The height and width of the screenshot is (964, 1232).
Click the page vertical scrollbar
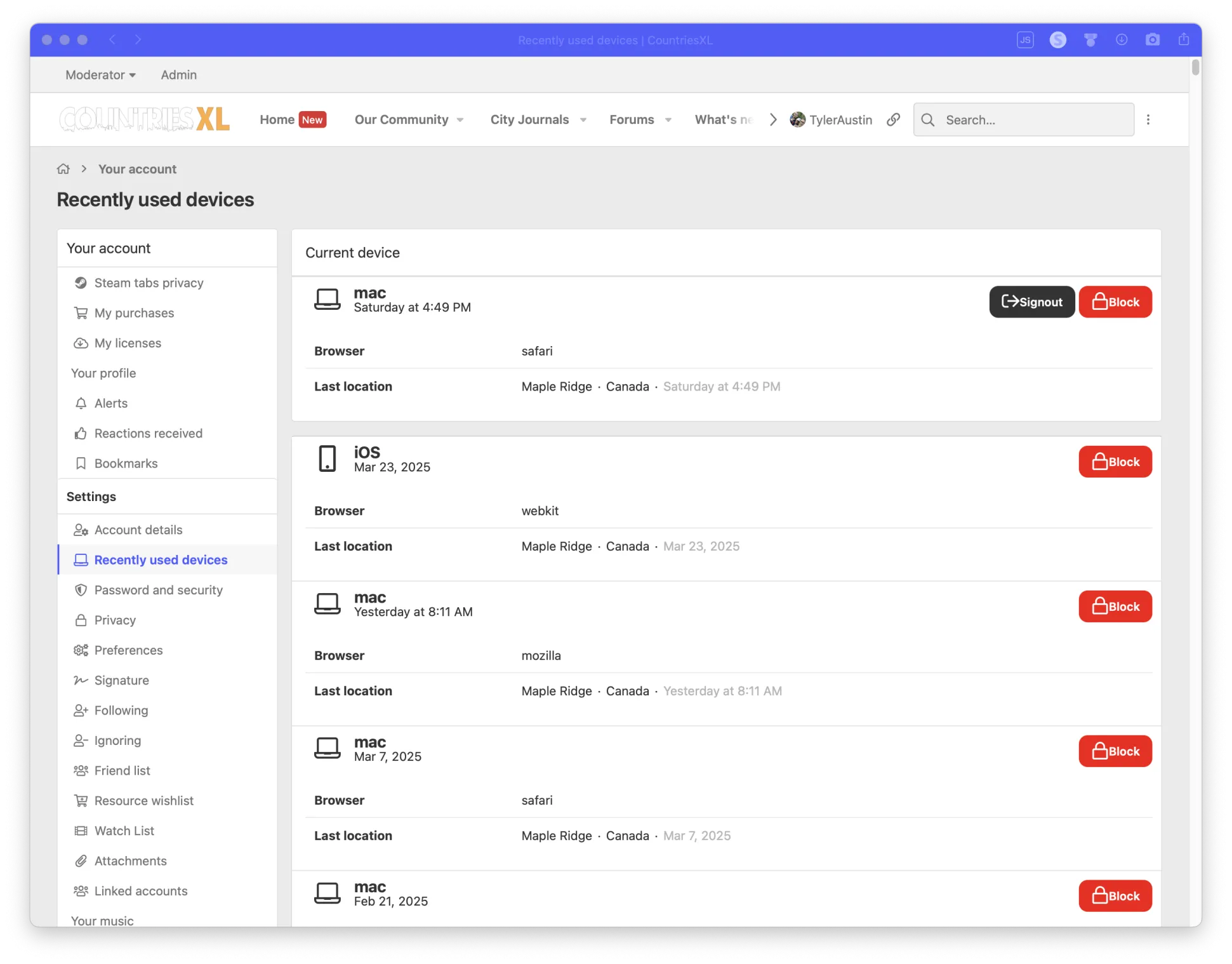pos(1195,67)
